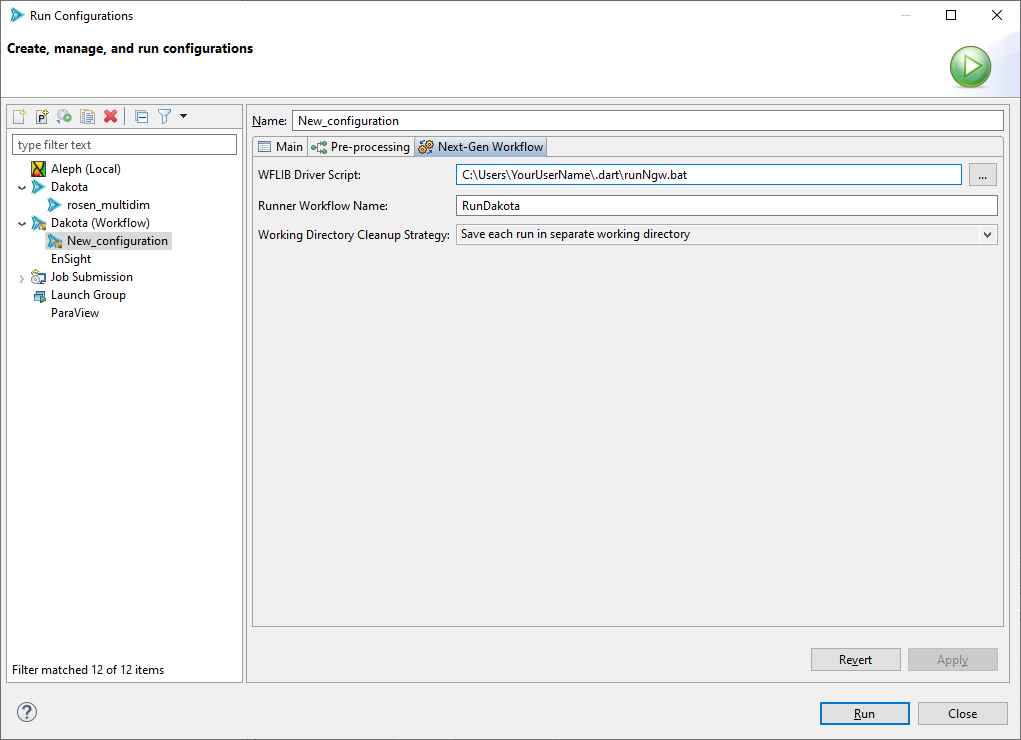Collapse all items in the configuration tree
This screenshot has width=1021, height=740.
click(141, 116)
